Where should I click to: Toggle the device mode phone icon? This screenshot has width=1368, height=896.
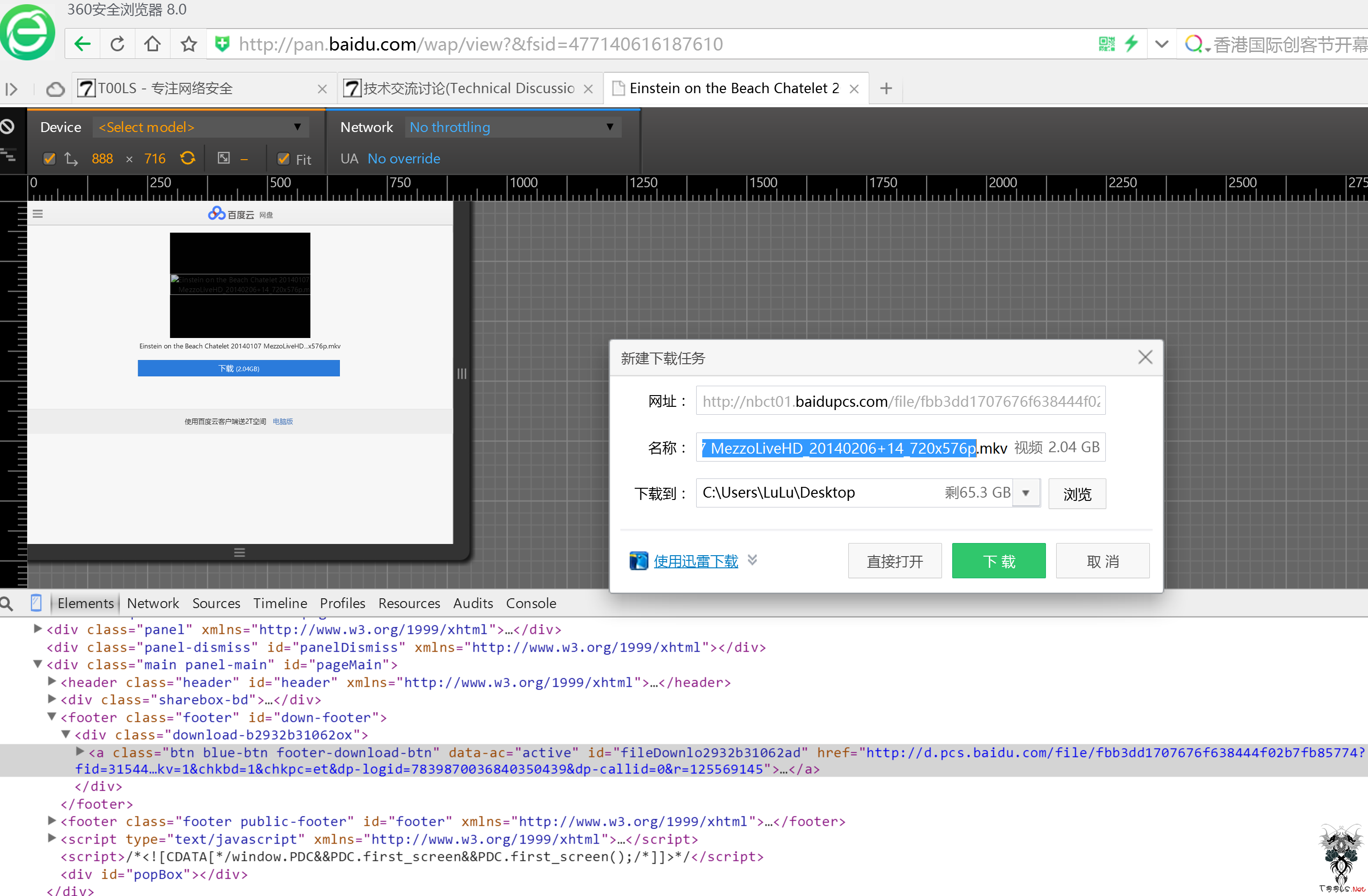coord(36,603)
